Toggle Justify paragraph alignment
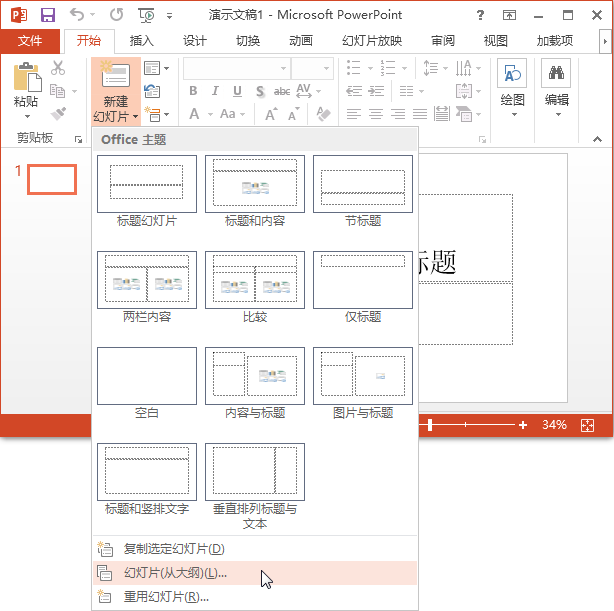This screenshot has width=614, height=611. click(420, 114)
